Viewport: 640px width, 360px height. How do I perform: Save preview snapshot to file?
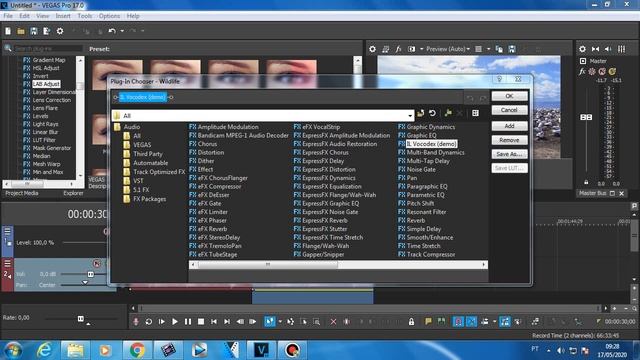512,49
